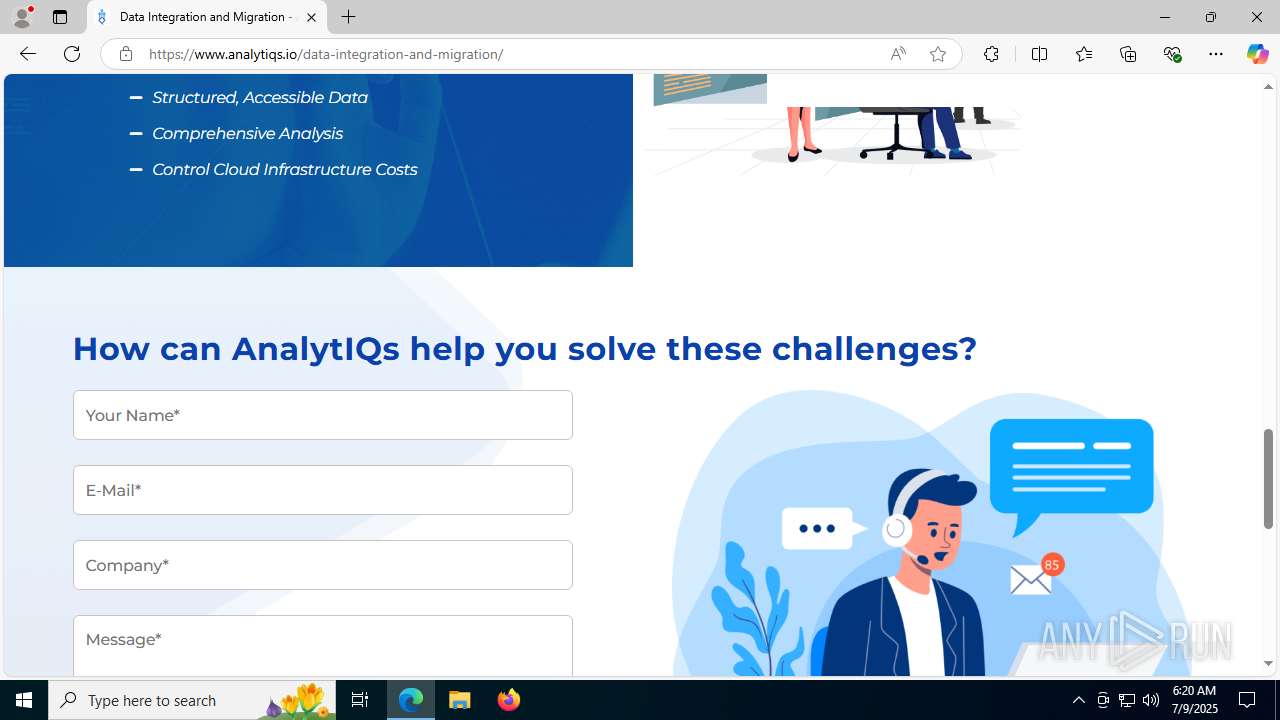Open Microsoft Edge from the taskbar

point(411,700)
